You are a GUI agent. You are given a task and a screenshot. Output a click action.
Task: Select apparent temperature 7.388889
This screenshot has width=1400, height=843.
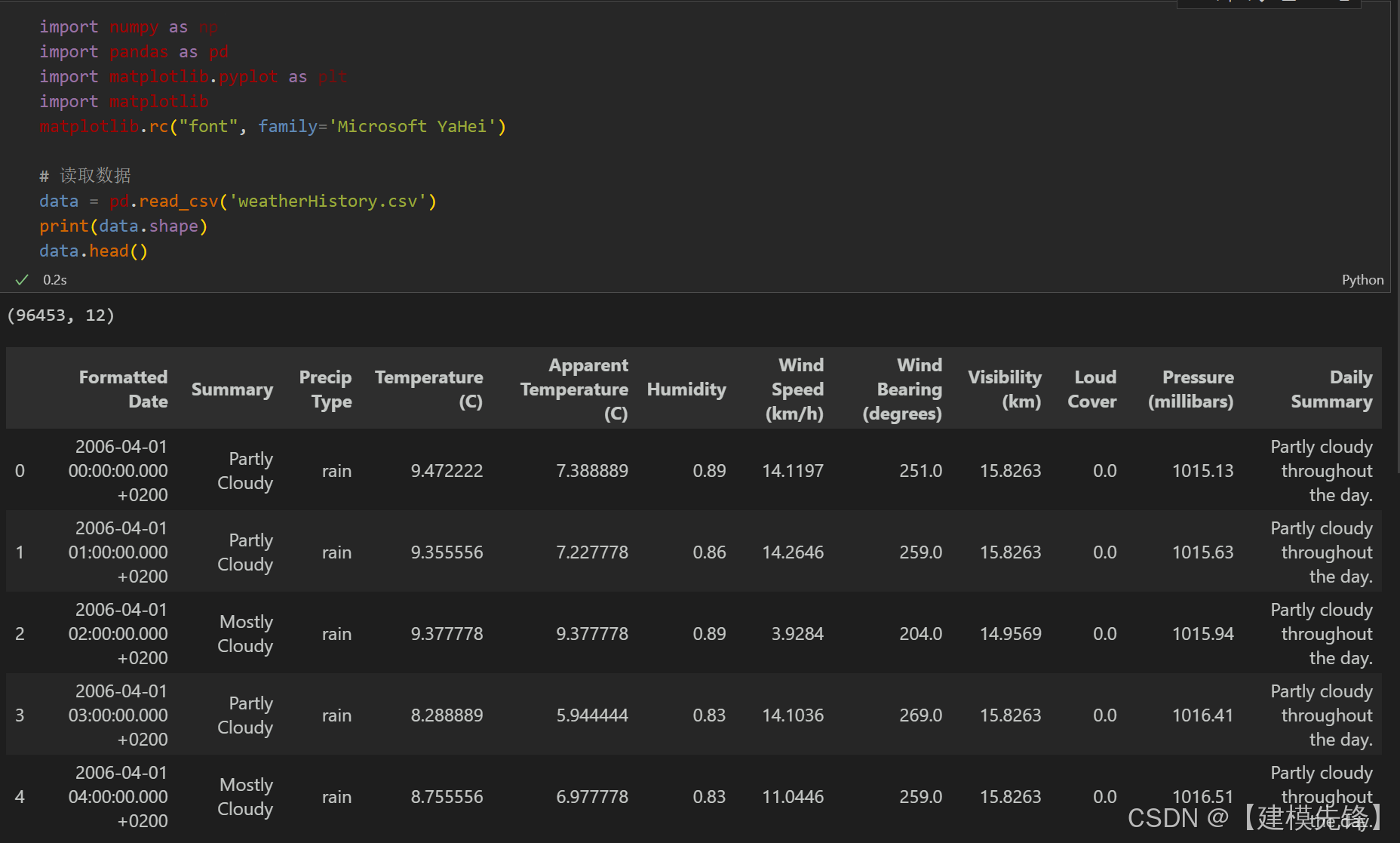592,471
